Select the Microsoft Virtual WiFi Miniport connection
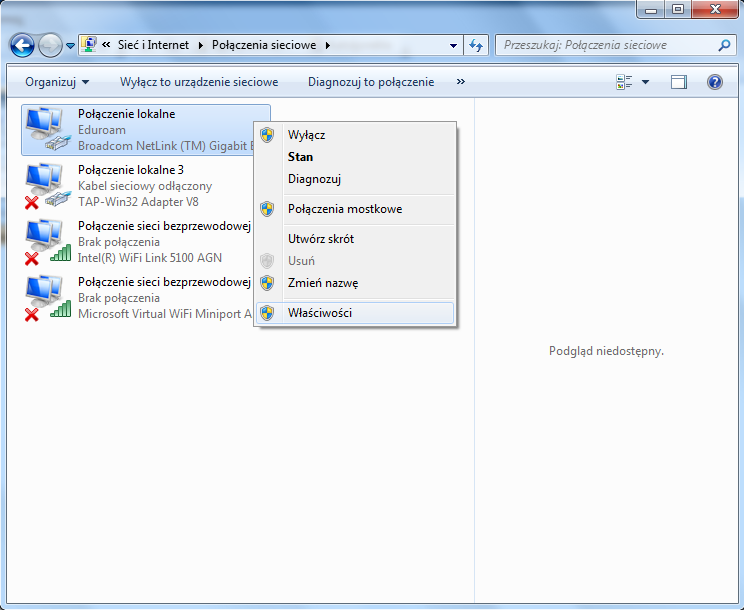This screenshot has height=610, width=744. point(42,298)
